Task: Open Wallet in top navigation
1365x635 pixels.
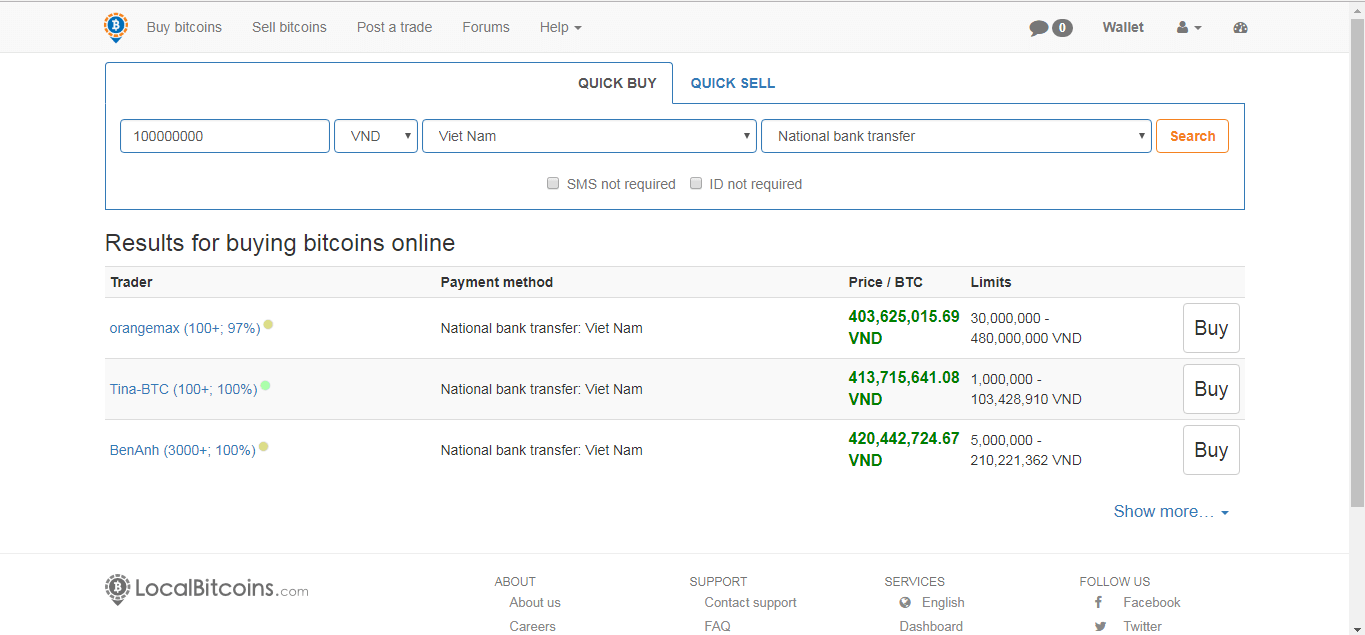Action: [x=1123, y=27]
